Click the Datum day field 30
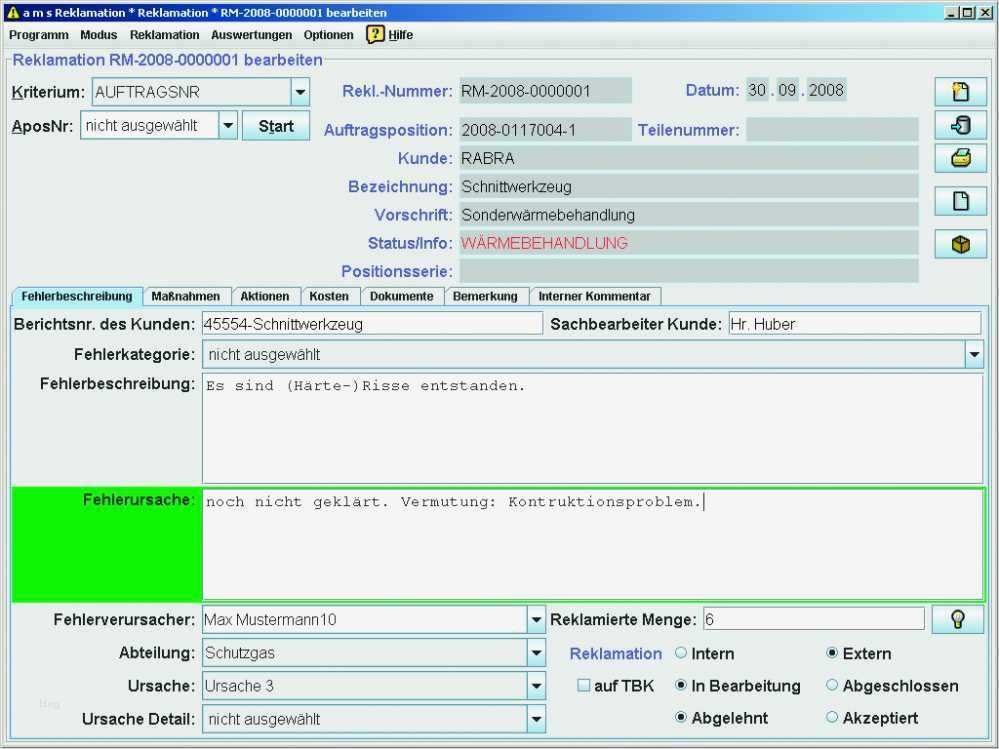This screenshot has height=749, width=999. tap(757, 90)
